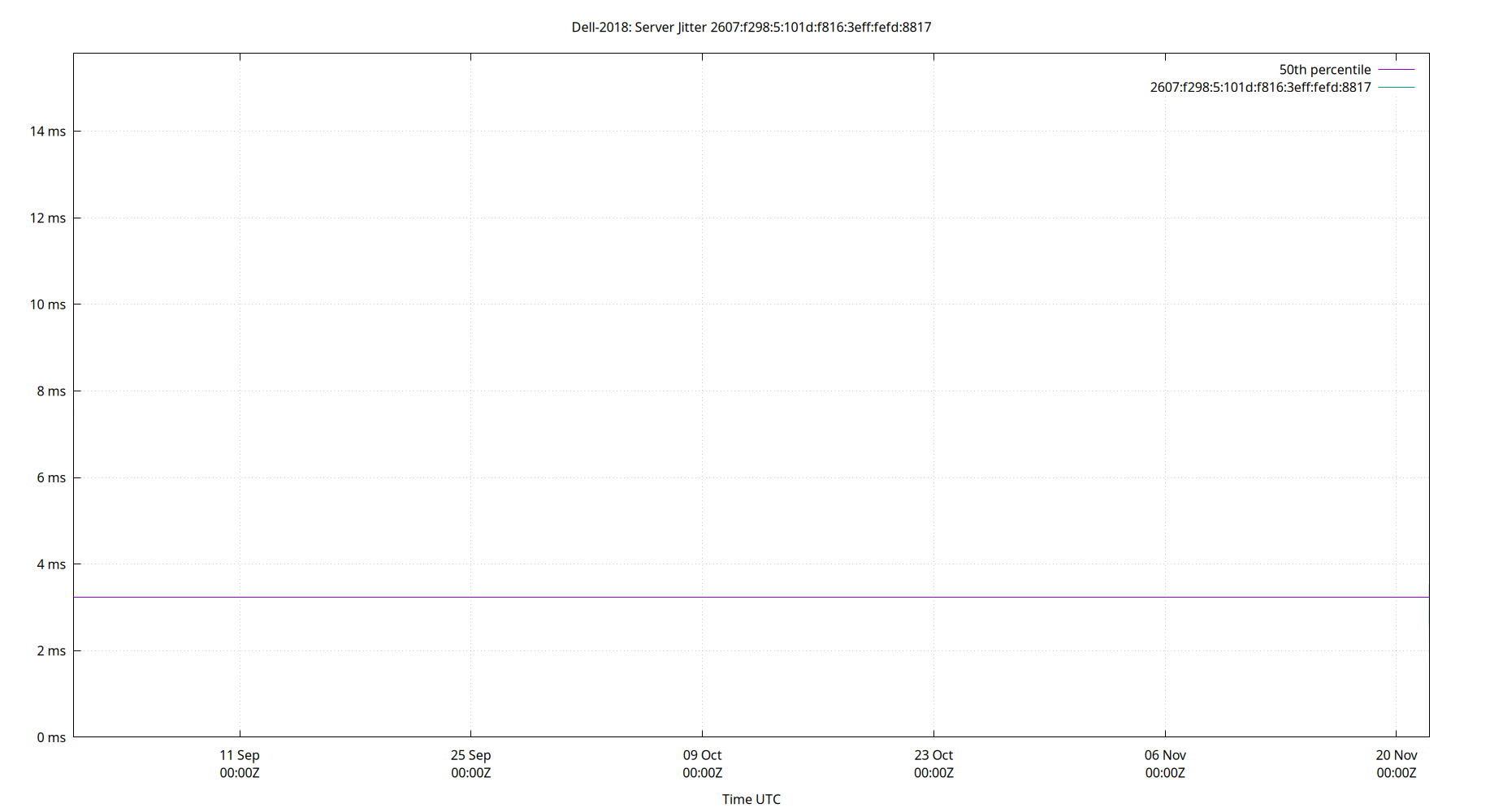Click the 09 Oct tick label
Viewport: 1503px width, 812px height.
704,755
